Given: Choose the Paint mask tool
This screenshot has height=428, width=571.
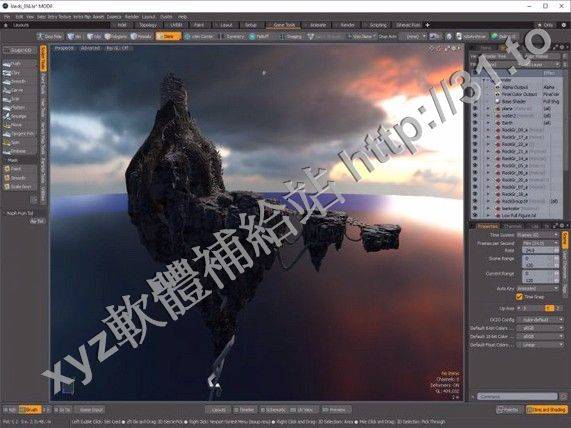Looking at the screenshot, I should pyautogui.click(x=19, y=169).
